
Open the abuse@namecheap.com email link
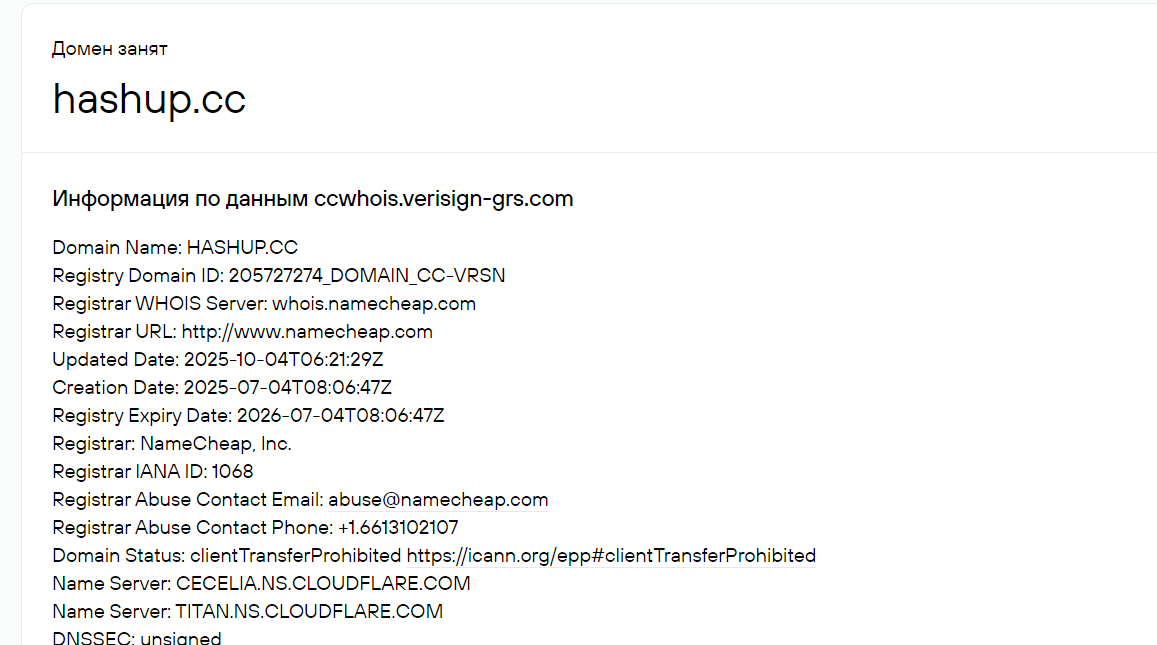pyautogui.click(x=438, y=500)
